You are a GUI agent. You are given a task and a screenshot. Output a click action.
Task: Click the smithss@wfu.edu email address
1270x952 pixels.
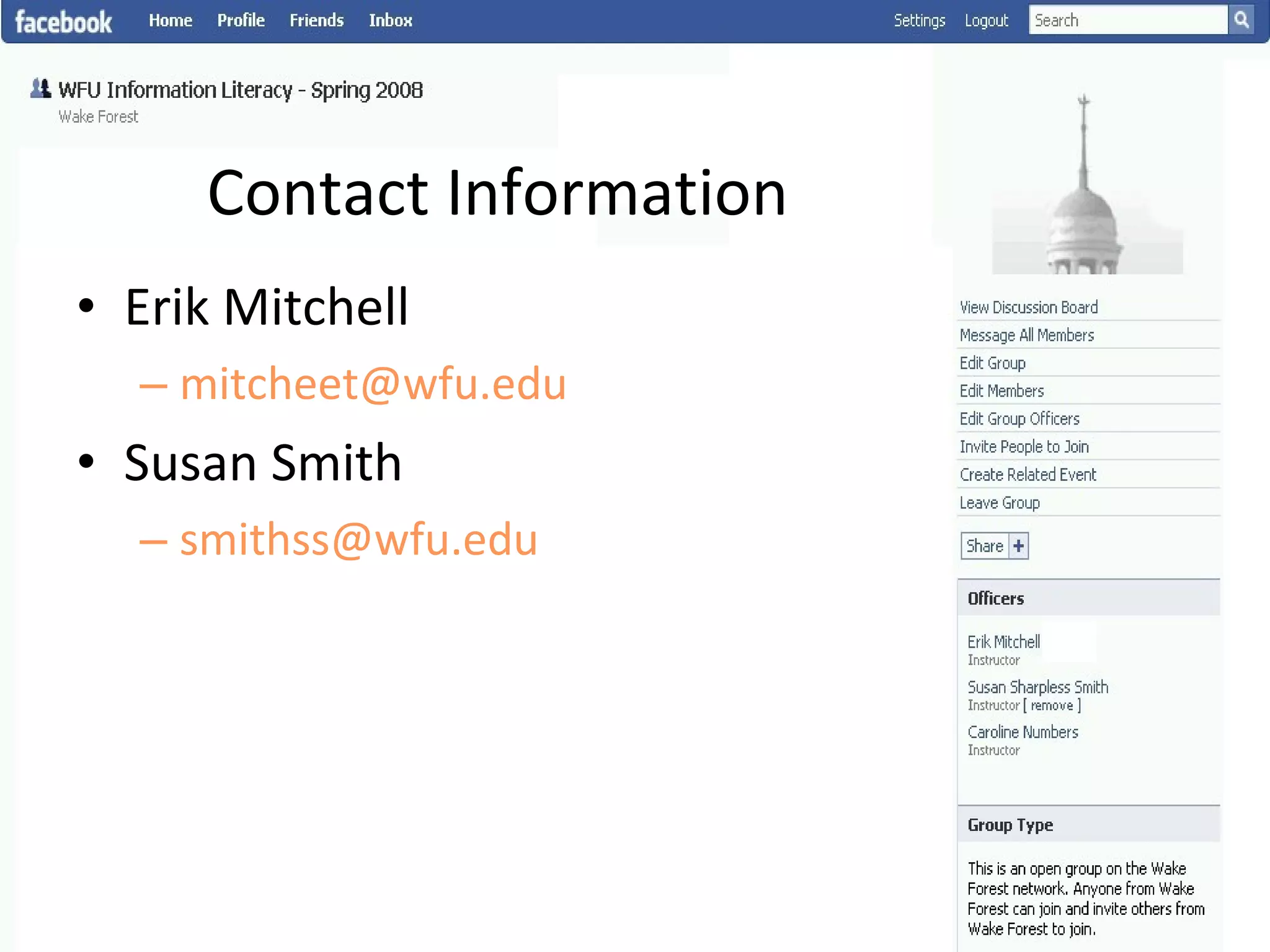click(x=358, y=540)
